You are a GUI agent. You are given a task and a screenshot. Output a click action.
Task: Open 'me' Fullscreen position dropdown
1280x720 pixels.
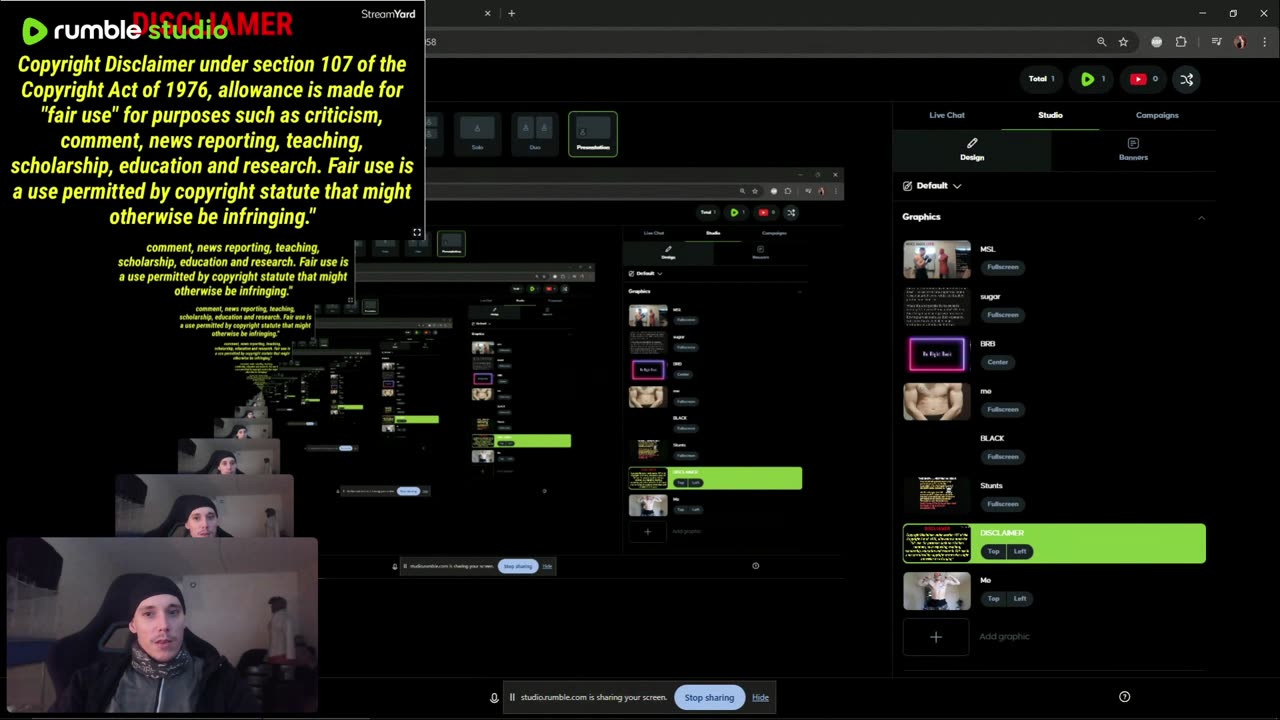[1002, 409]
